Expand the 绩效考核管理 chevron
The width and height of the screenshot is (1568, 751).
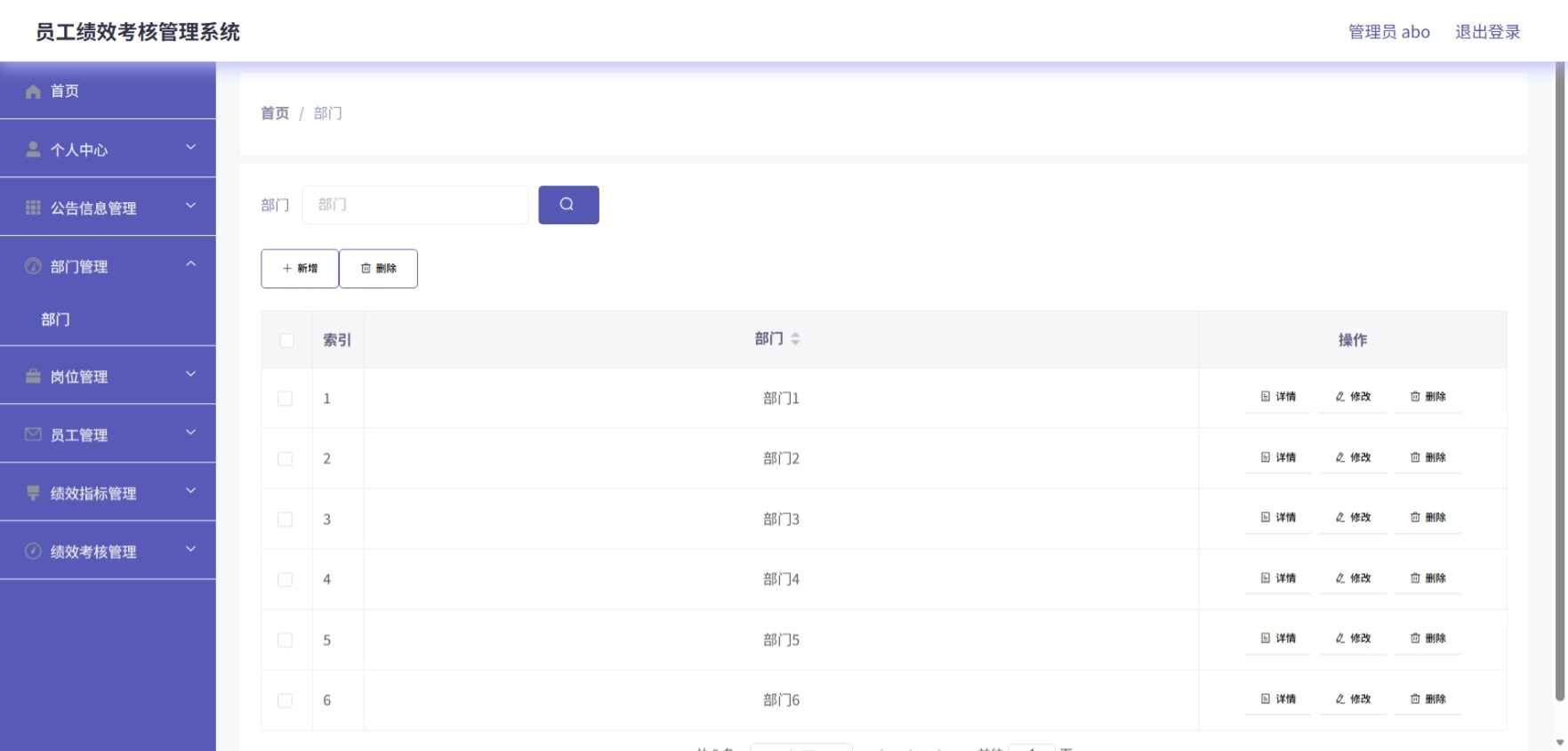[x=190, y=549]
